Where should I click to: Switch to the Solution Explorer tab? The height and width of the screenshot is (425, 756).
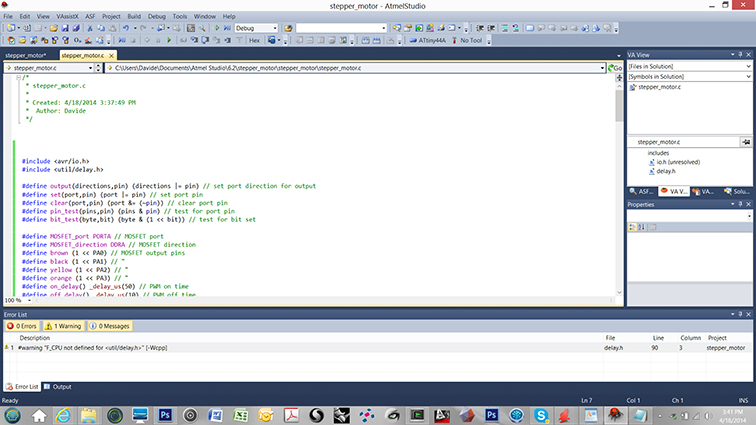pos(737,192)
